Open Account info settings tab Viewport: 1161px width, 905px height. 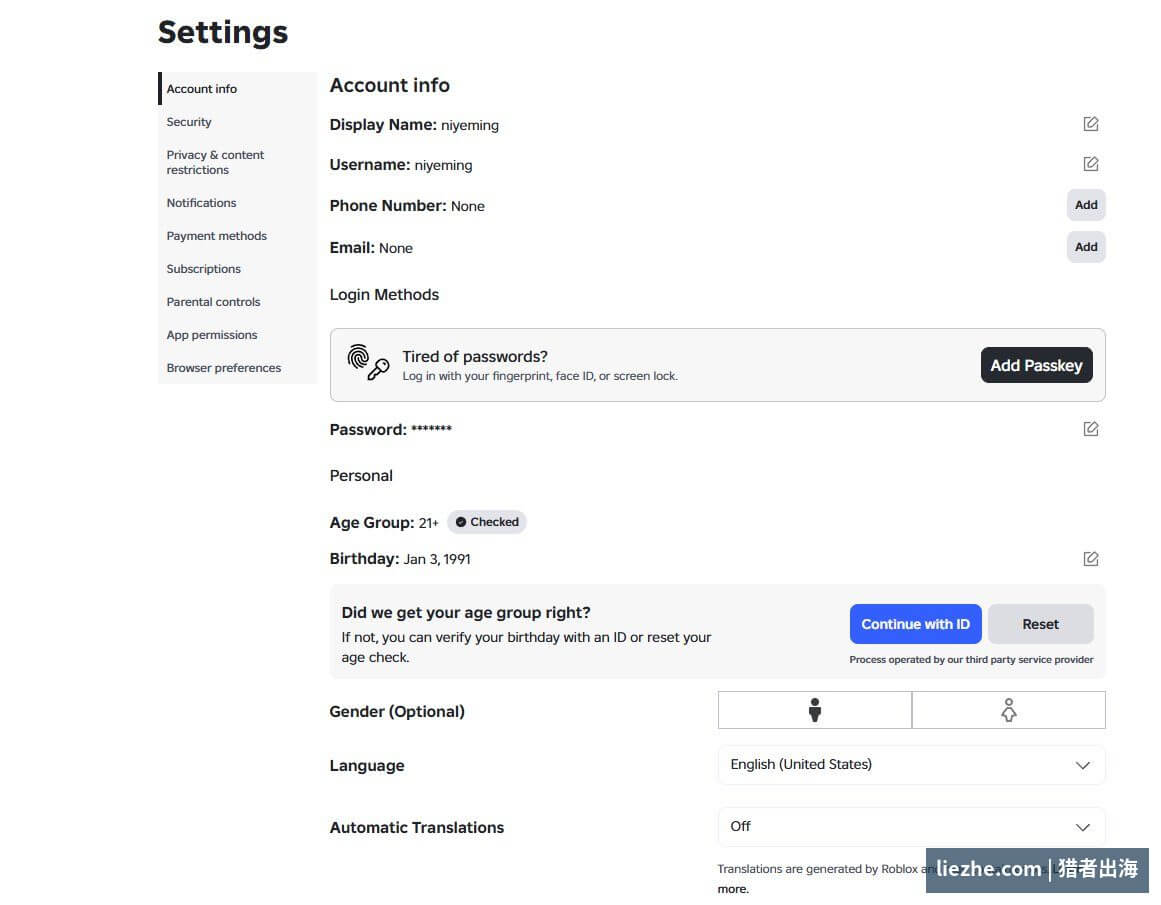click(237, 89)
